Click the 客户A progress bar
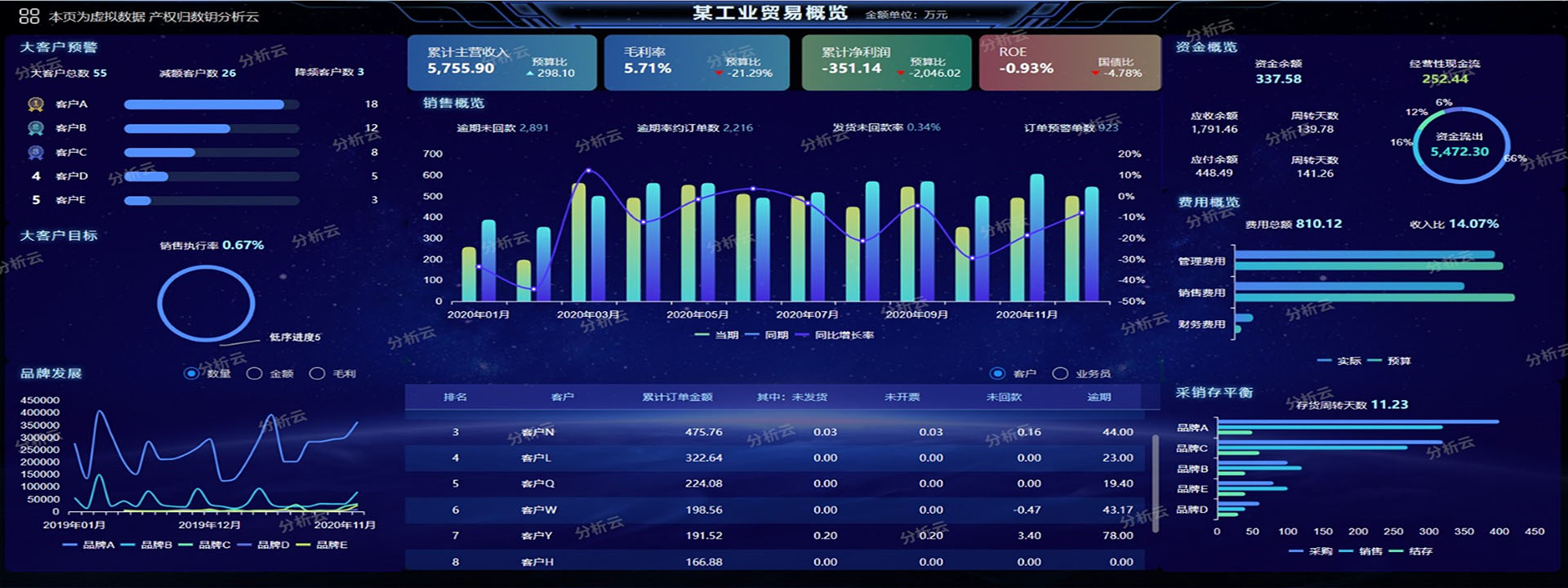The image size is (1568, 588). (204, 105)
